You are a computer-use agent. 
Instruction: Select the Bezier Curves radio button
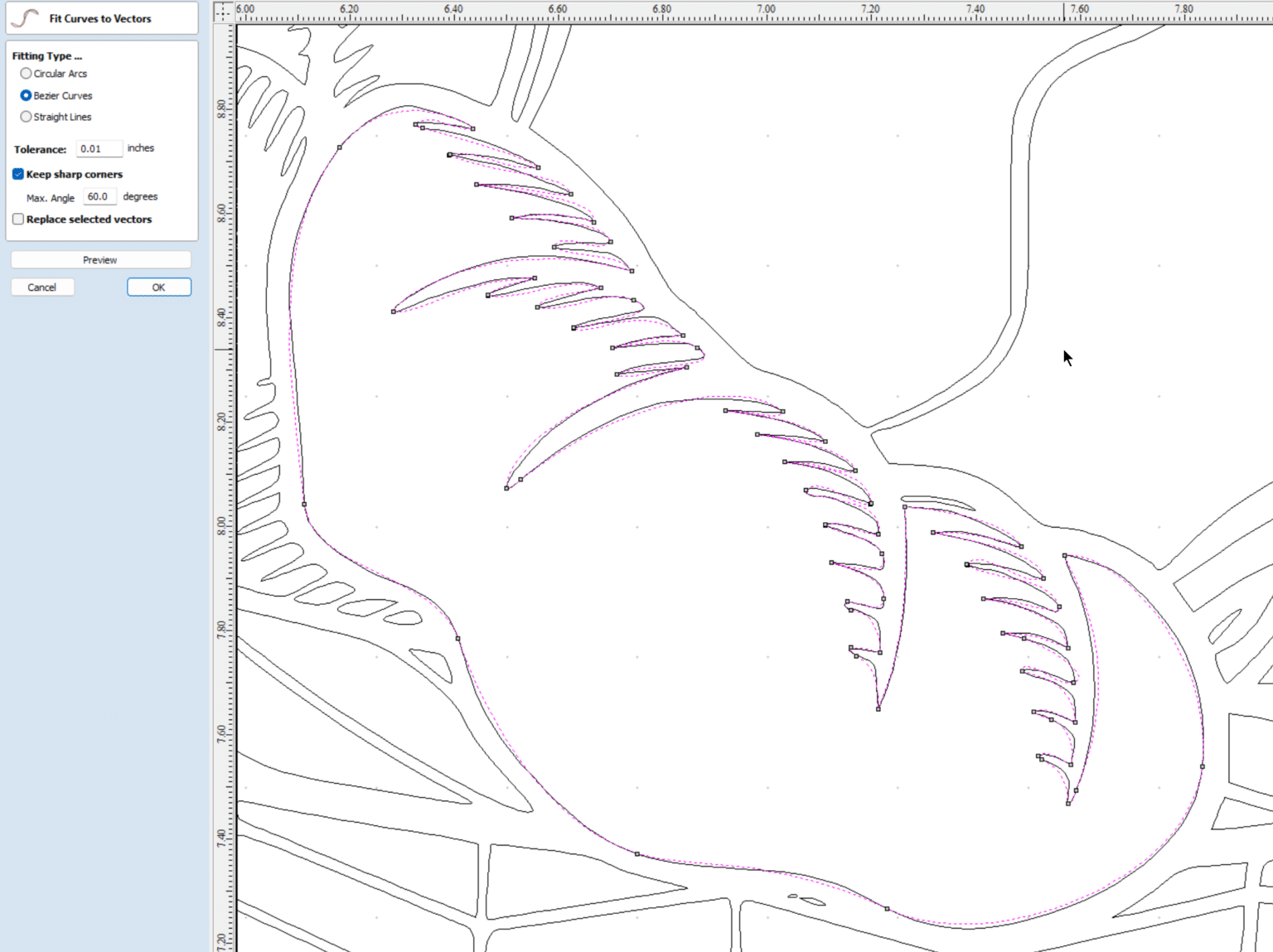click(x=26, y=95)
